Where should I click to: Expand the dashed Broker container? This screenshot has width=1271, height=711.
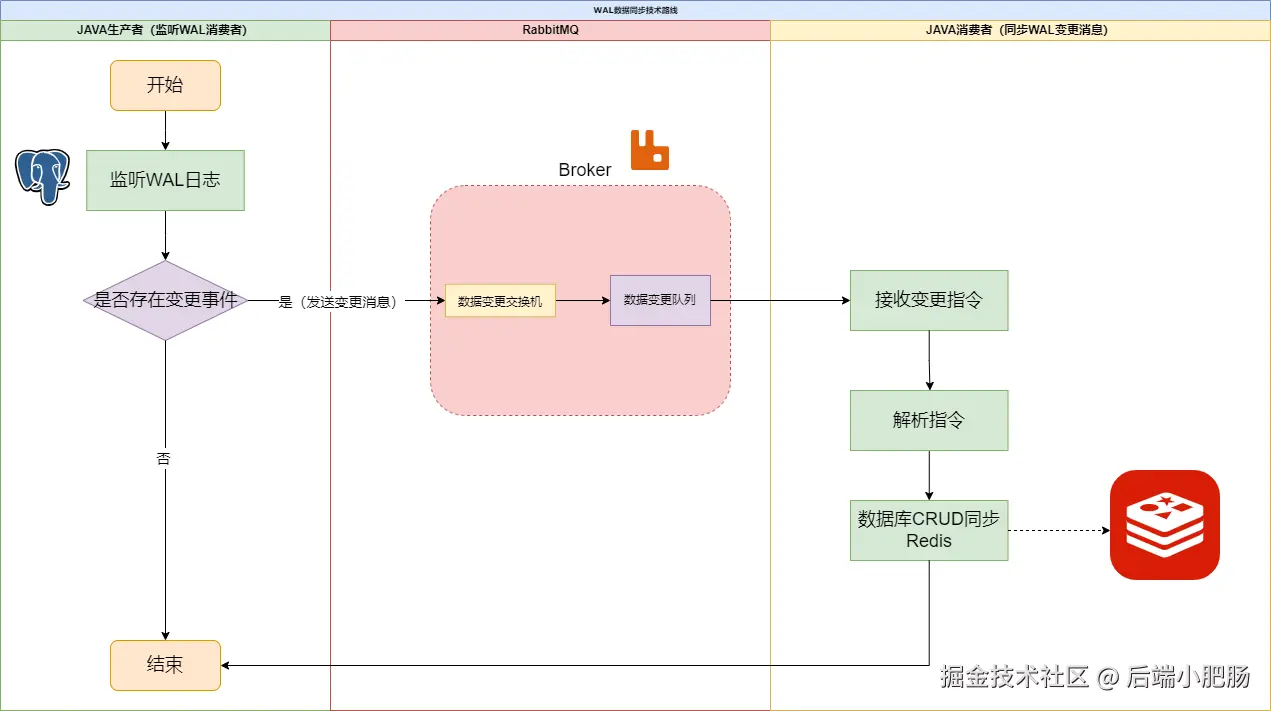(580, 230)
